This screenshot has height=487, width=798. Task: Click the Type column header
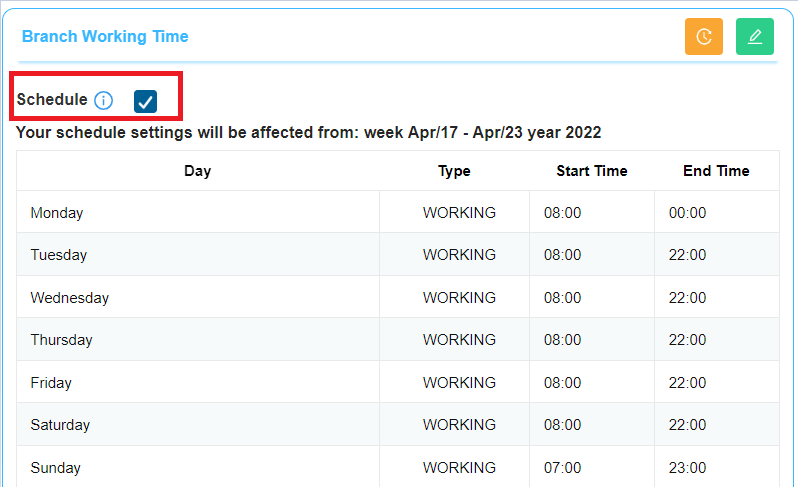coord(454,171)
